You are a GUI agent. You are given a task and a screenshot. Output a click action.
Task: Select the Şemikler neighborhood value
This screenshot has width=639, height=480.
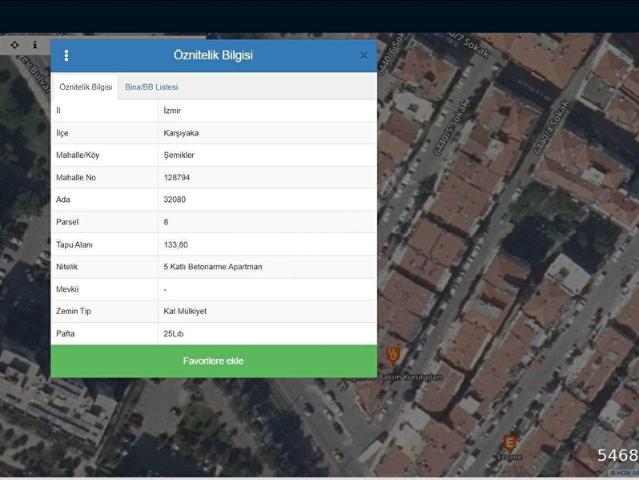179,155
